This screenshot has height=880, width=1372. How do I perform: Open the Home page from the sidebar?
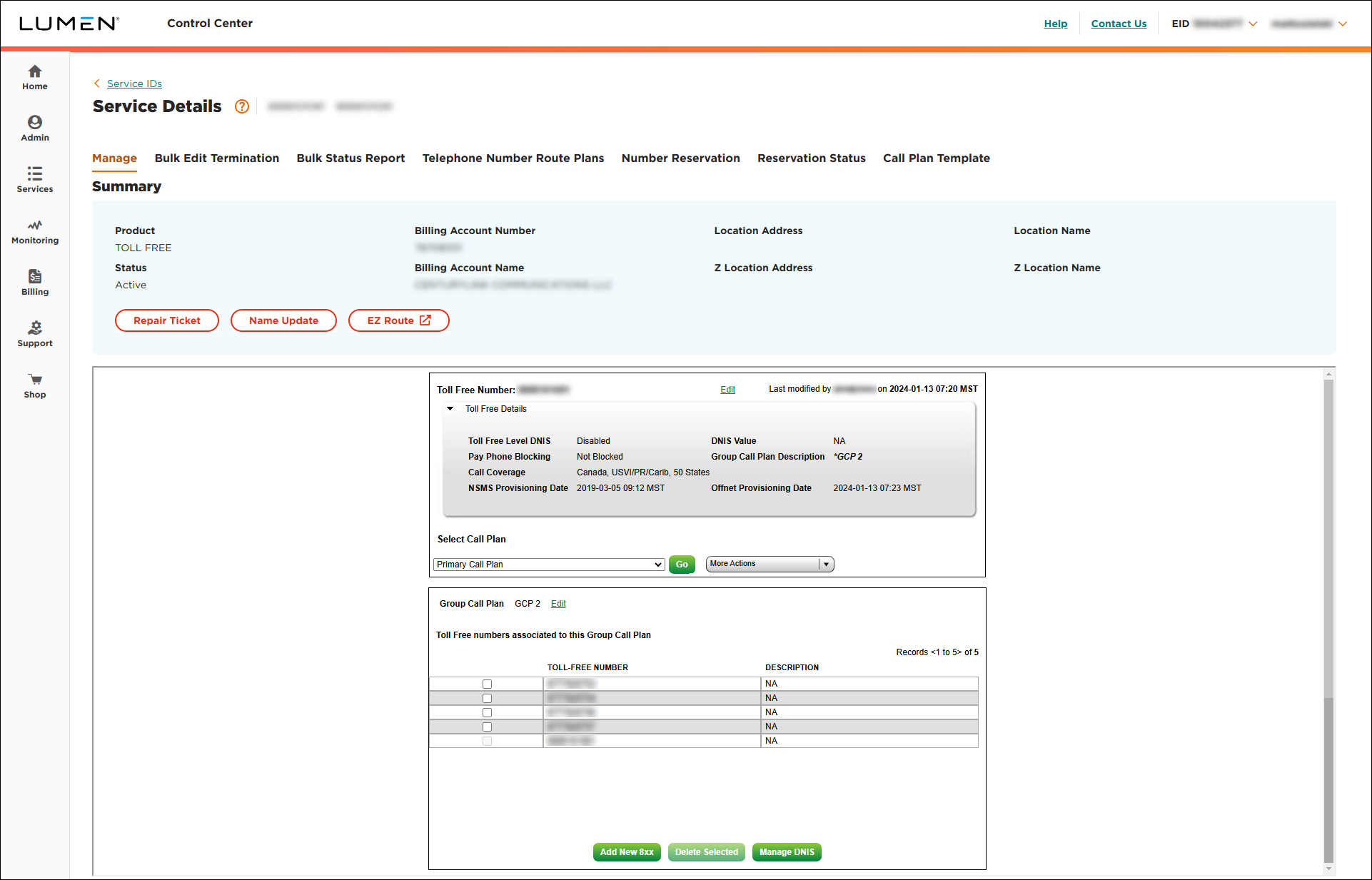pos(34,77)
